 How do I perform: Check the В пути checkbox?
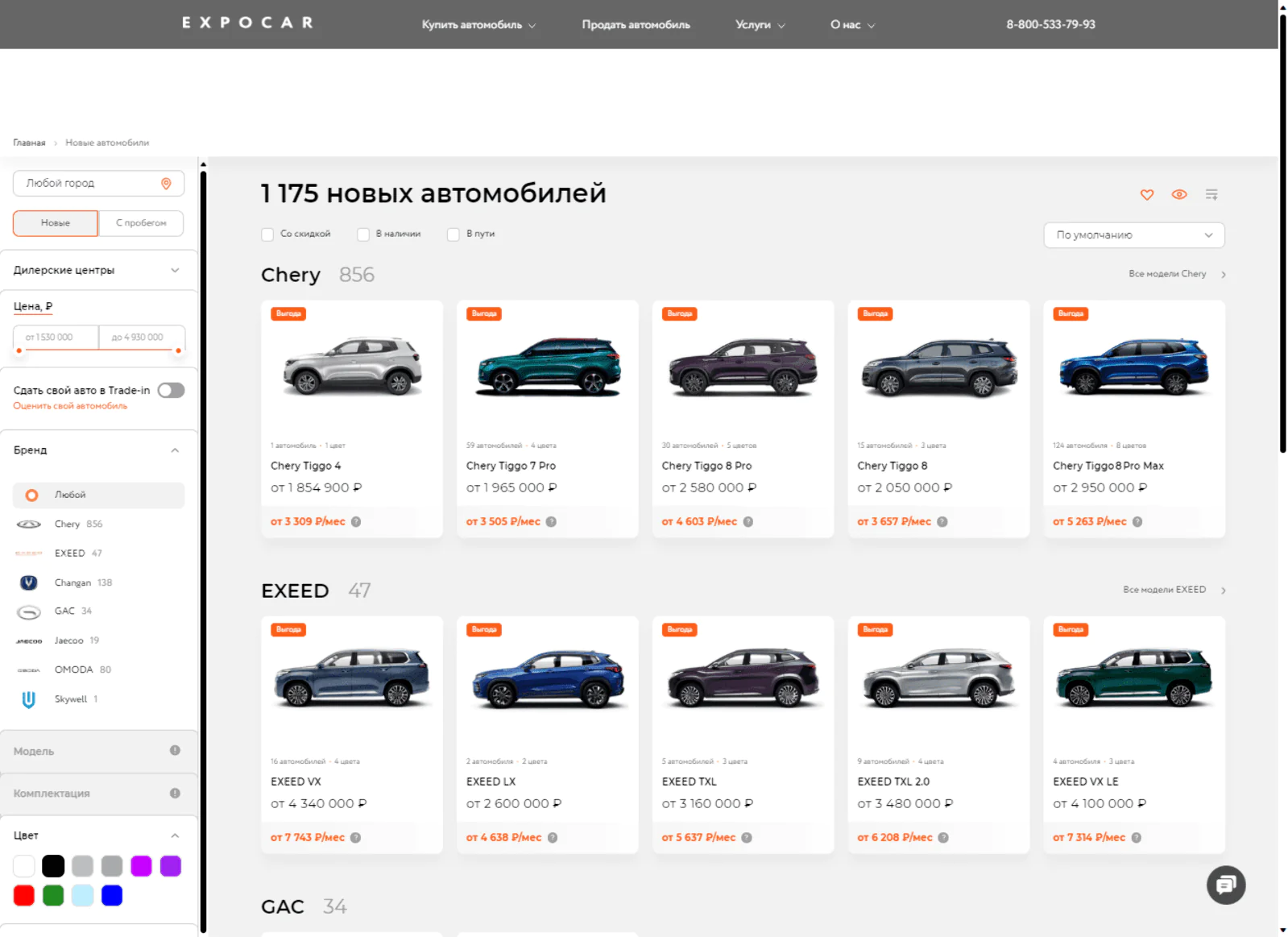coord(453,234)
